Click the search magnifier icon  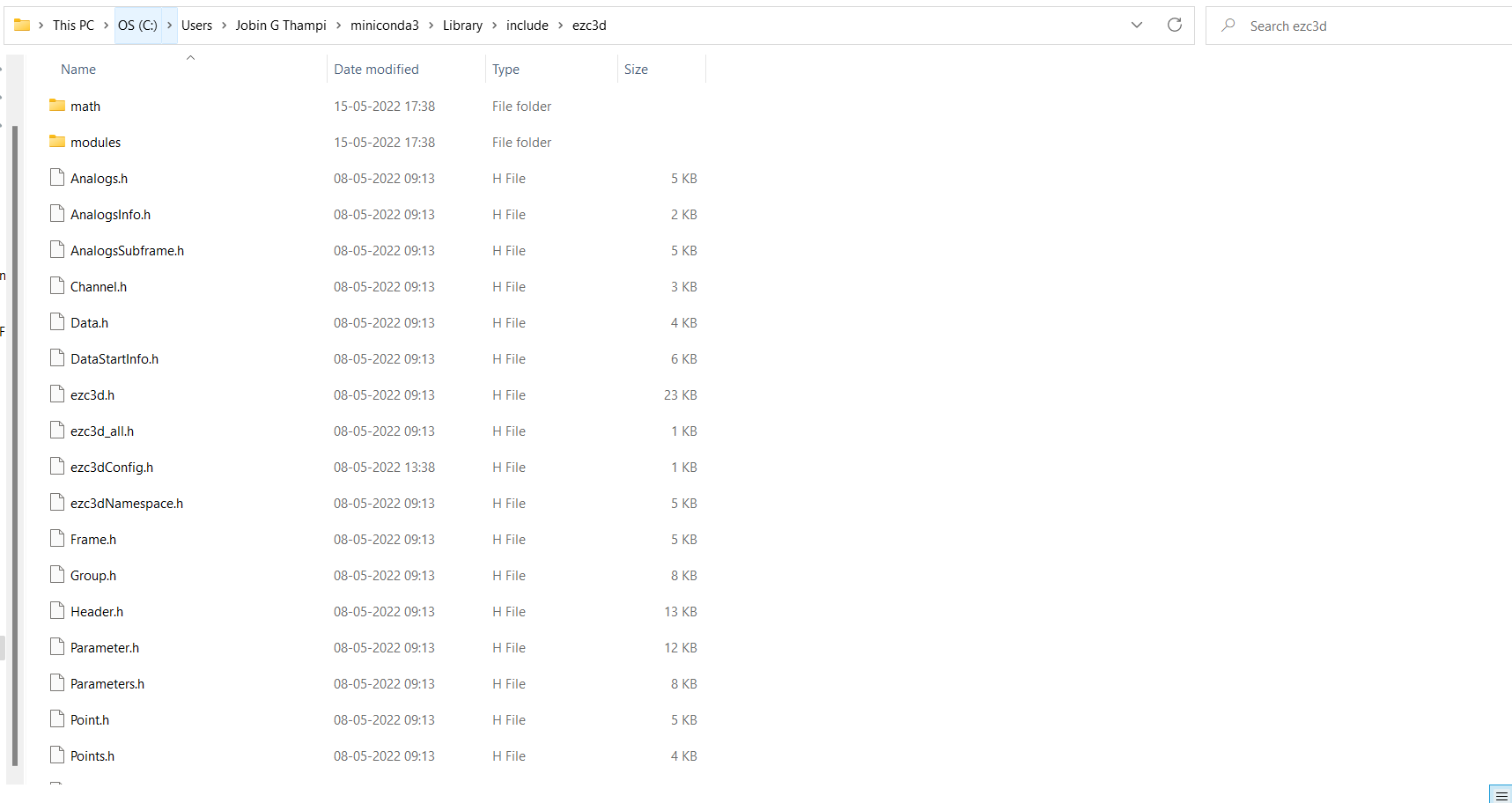tap(1228, 26)
